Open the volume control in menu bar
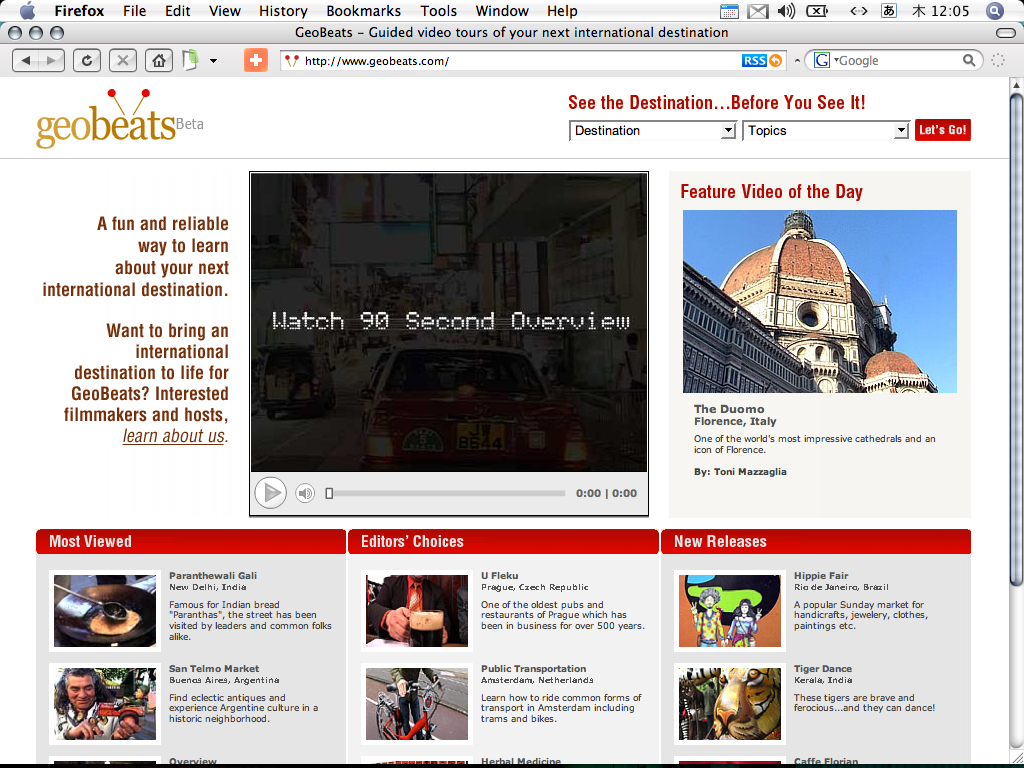This screenshot has height=768, width=1024. click(x=787, y=11)
